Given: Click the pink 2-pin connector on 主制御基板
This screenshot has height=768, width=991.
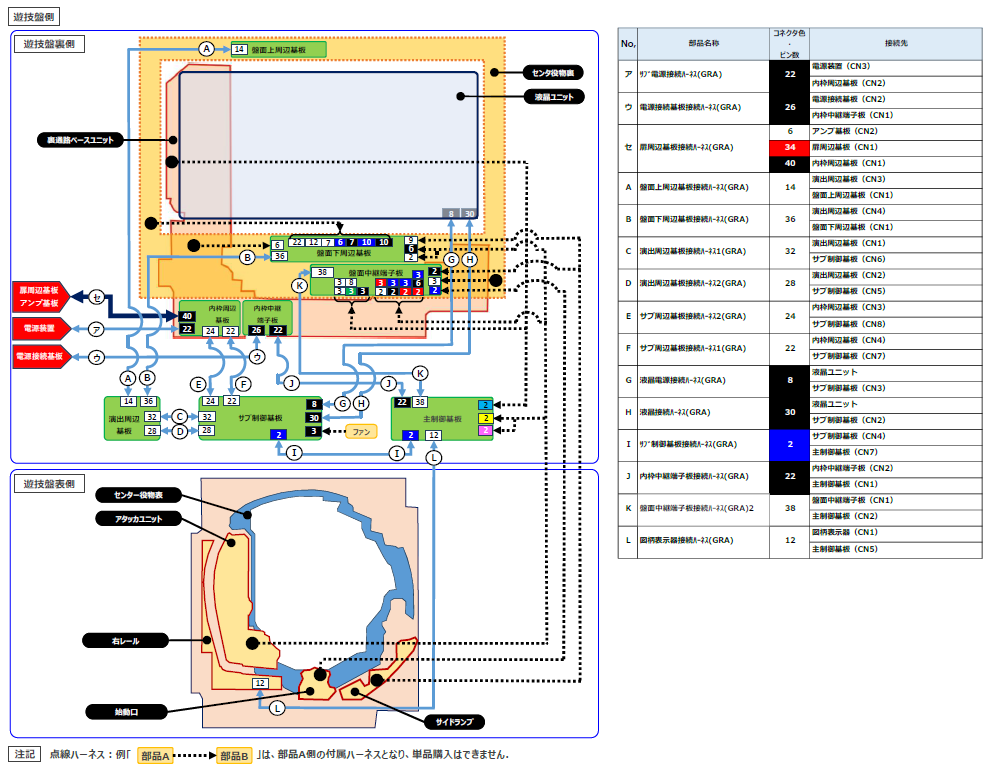Looking at the screenshot, I should point(485,430).
